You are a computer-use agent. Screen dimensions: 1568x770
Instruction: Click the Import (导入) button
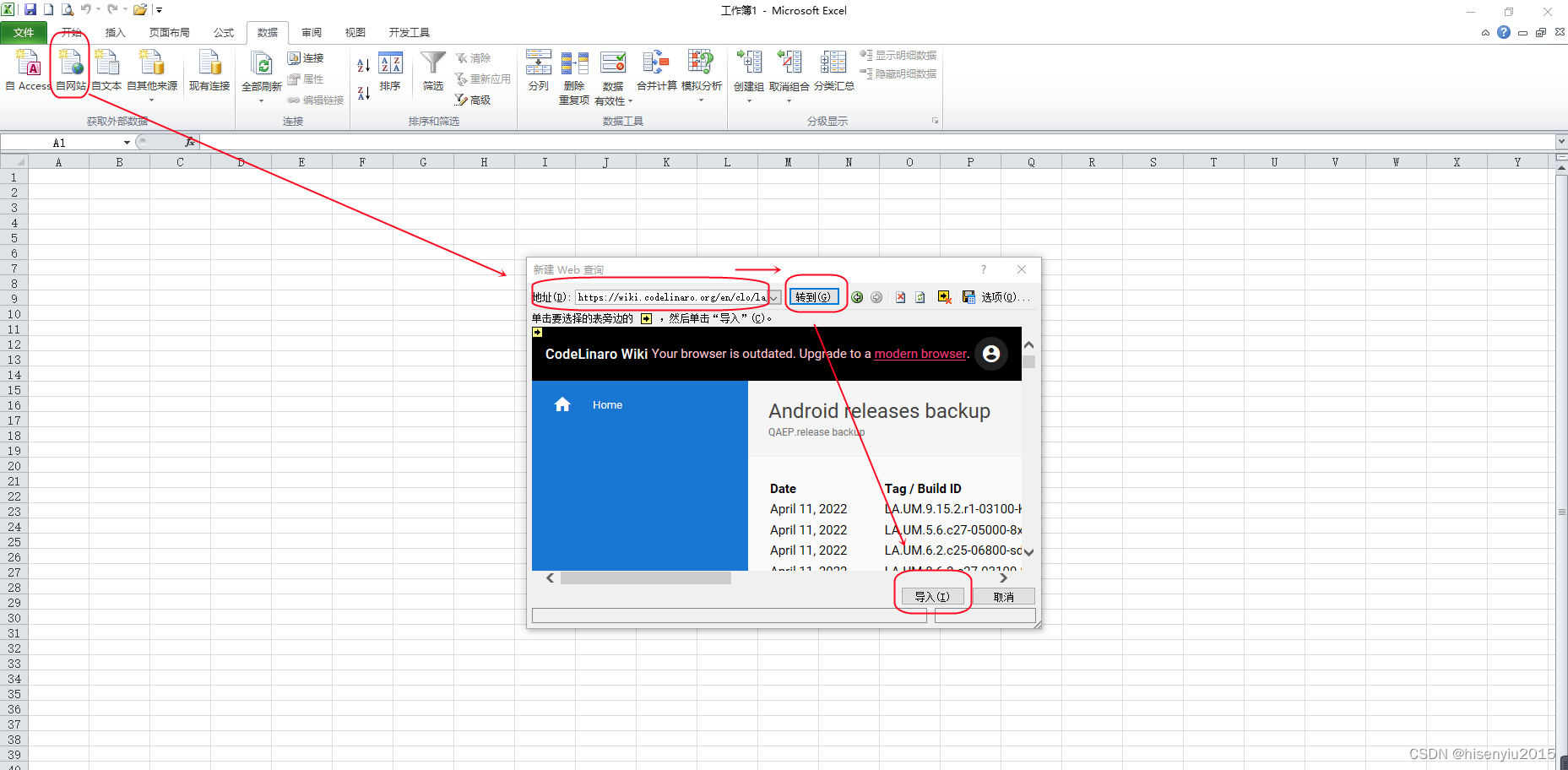pyautogui.click(x=932, y=596)
